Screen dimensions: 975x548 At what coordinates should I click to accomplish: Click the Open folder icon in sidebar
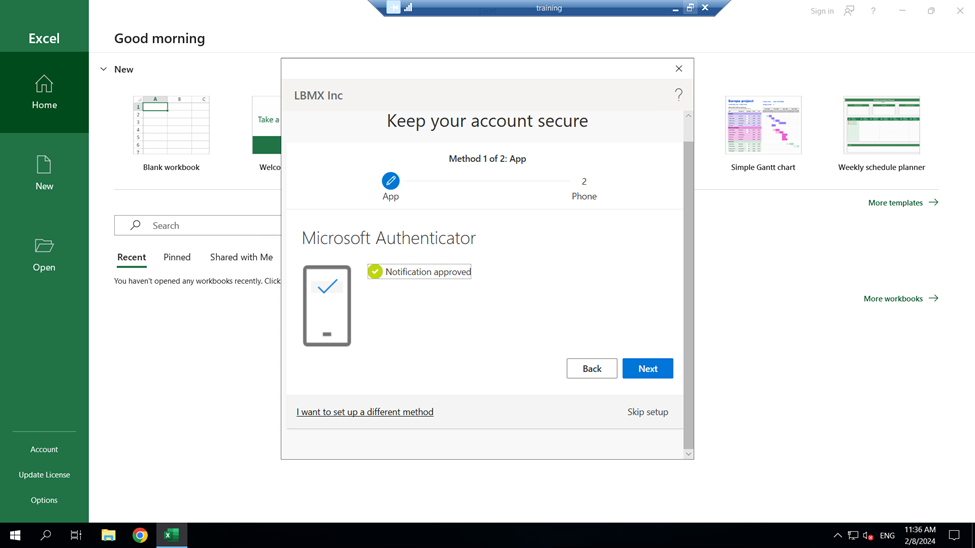[x=44, y=254]
